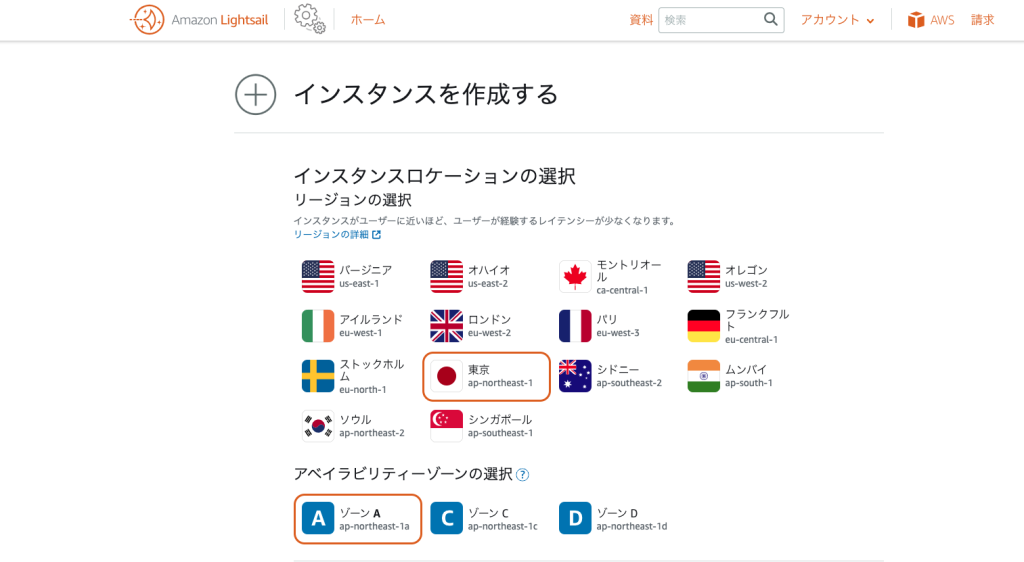Choose Zone D ap-northeast-1d
The image size is (1024, 562).
[614, 518]
